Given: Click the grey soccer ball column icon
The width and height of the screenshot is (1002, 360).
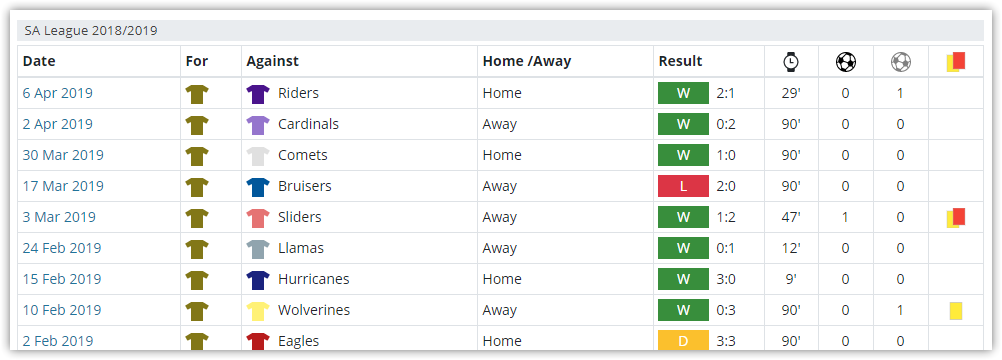Looking at the screenshot, I should pos(900,61).
